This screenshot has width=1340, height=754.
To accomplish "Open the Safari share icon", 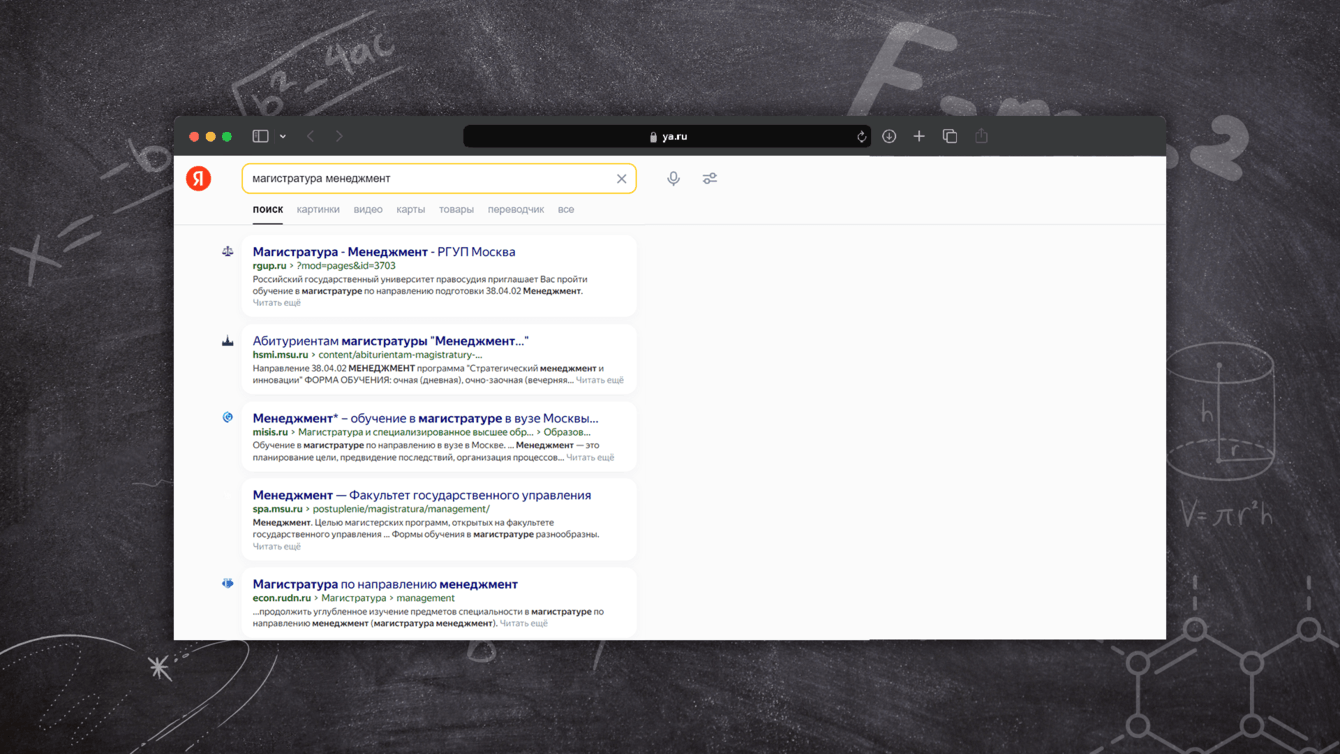I will [982, 136].
